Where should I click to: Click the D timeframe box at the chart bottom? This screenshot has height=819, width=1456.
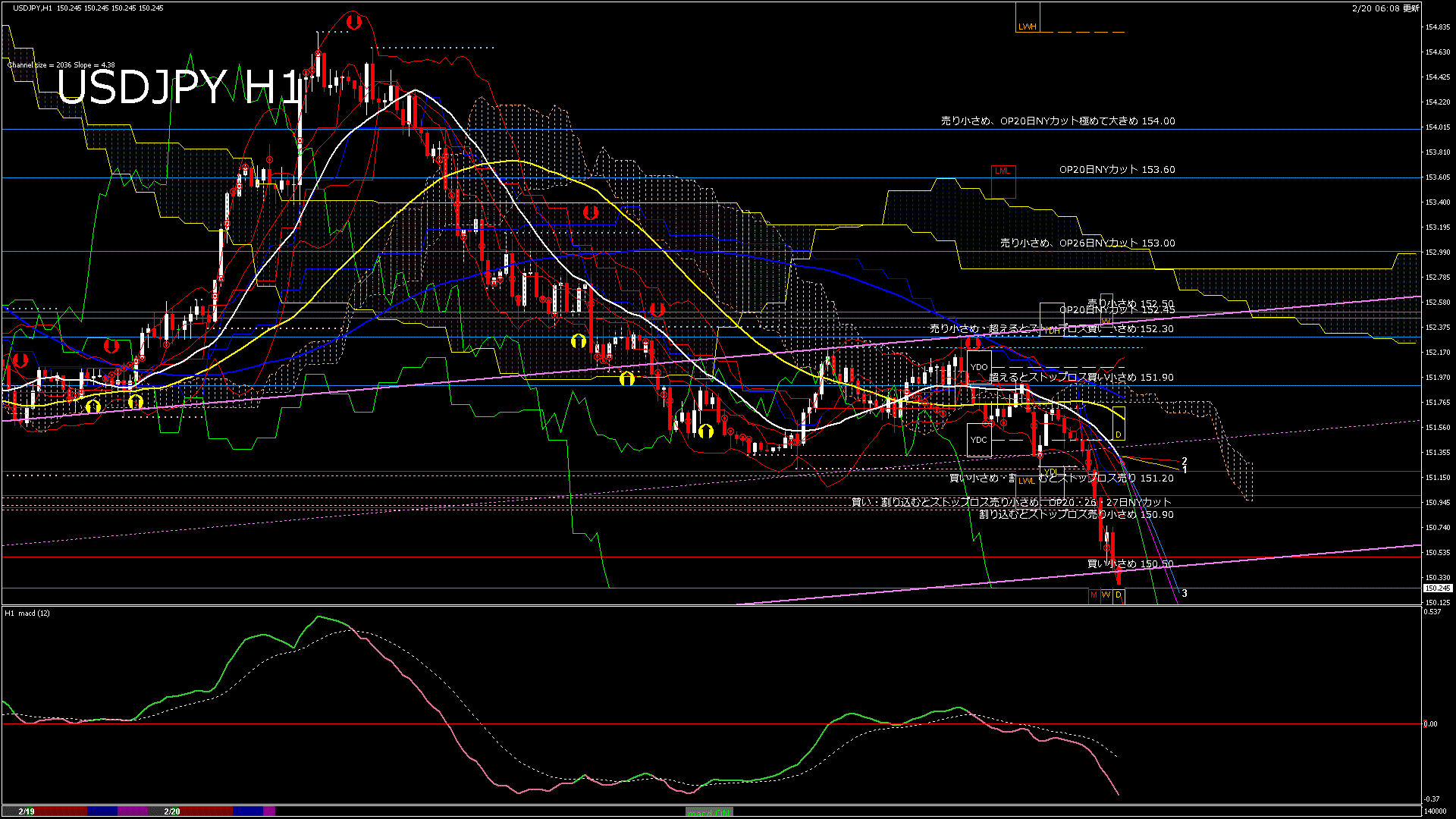[x=1119, y=595]
